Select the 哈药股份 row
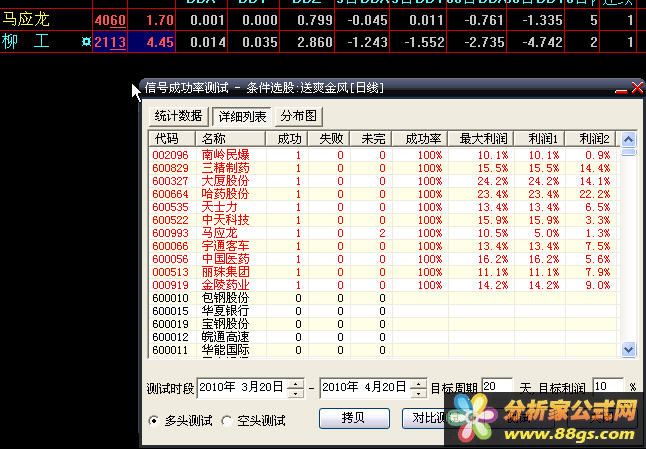Screen dimensions: 646x449 pos(383,194)
